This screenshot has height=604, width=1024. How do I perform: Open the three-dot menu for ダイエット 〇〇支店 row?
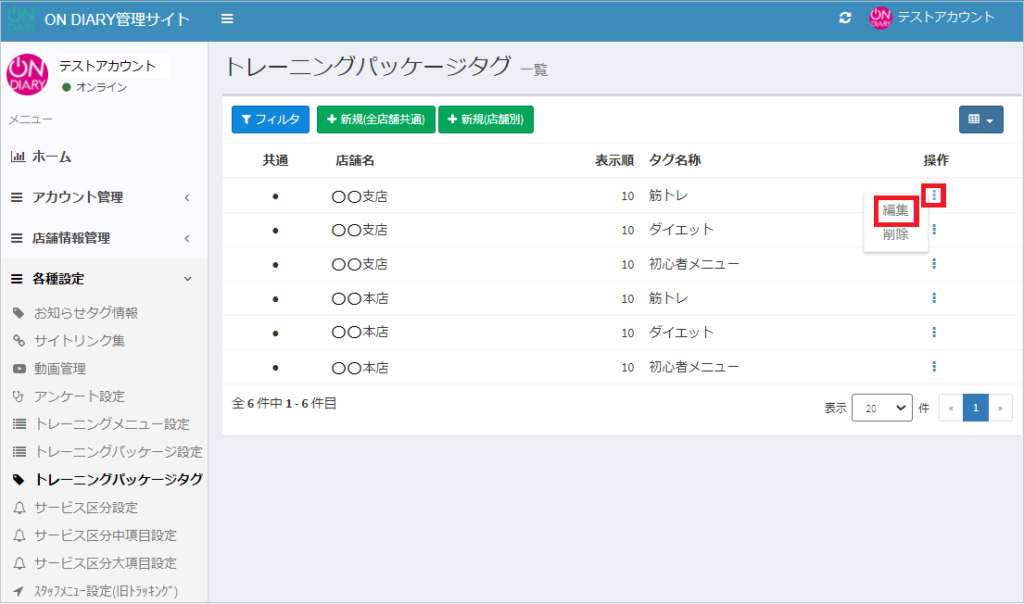934,229
